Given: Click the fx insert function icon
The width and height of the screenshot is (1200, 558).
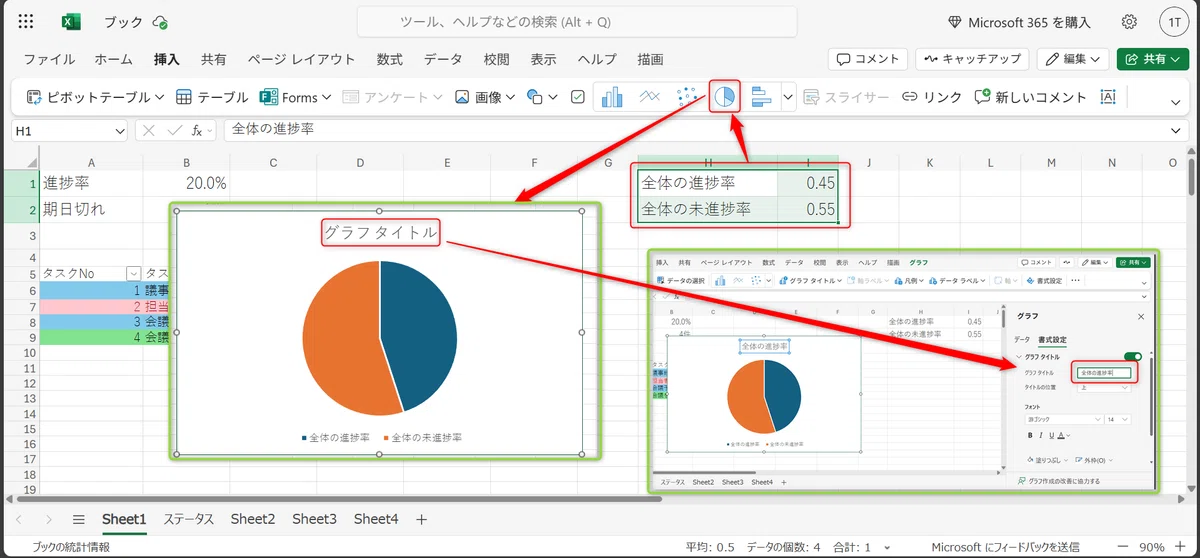Looking at the screenshot, I should [x=198, y=130].
